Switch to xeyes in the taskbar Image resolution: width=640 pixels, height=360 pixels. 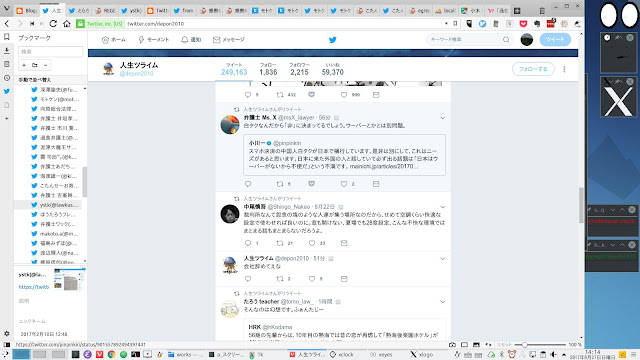(x=382, y=354)
